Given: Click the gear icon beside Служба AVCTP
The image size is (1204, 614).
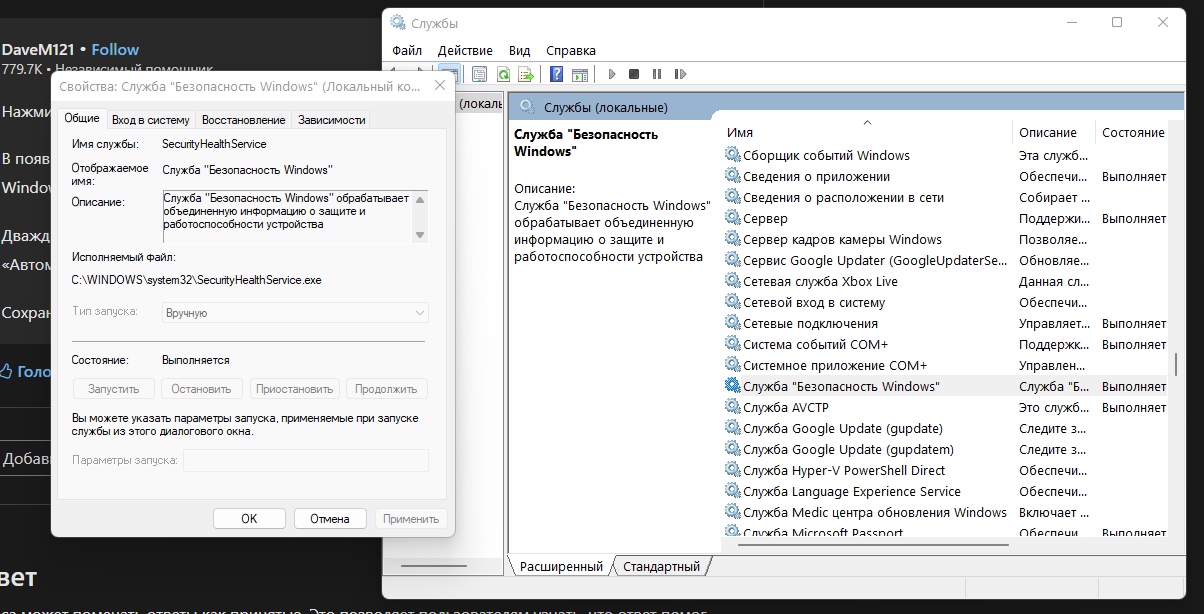Looking at the screenshot, I should coord(732,407).
